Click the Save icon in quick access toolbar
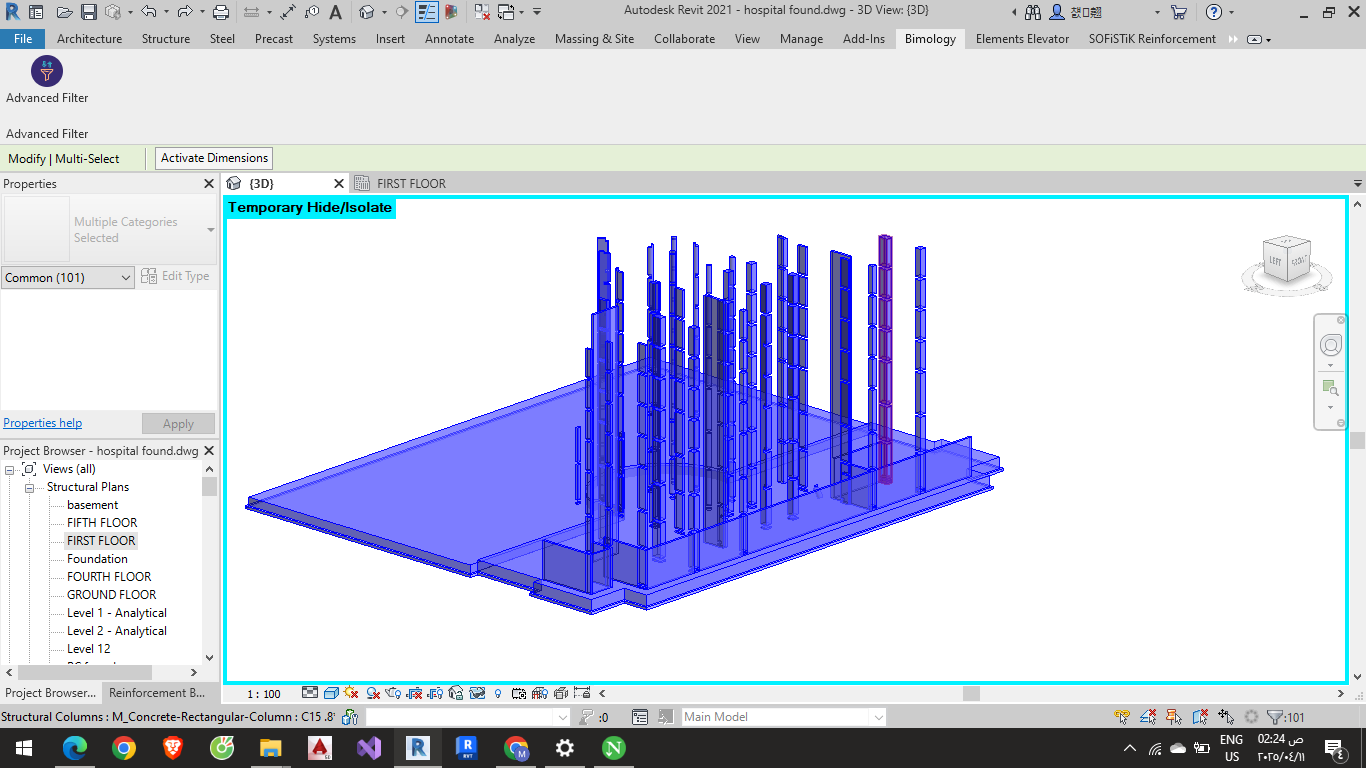 pos(88,12)
